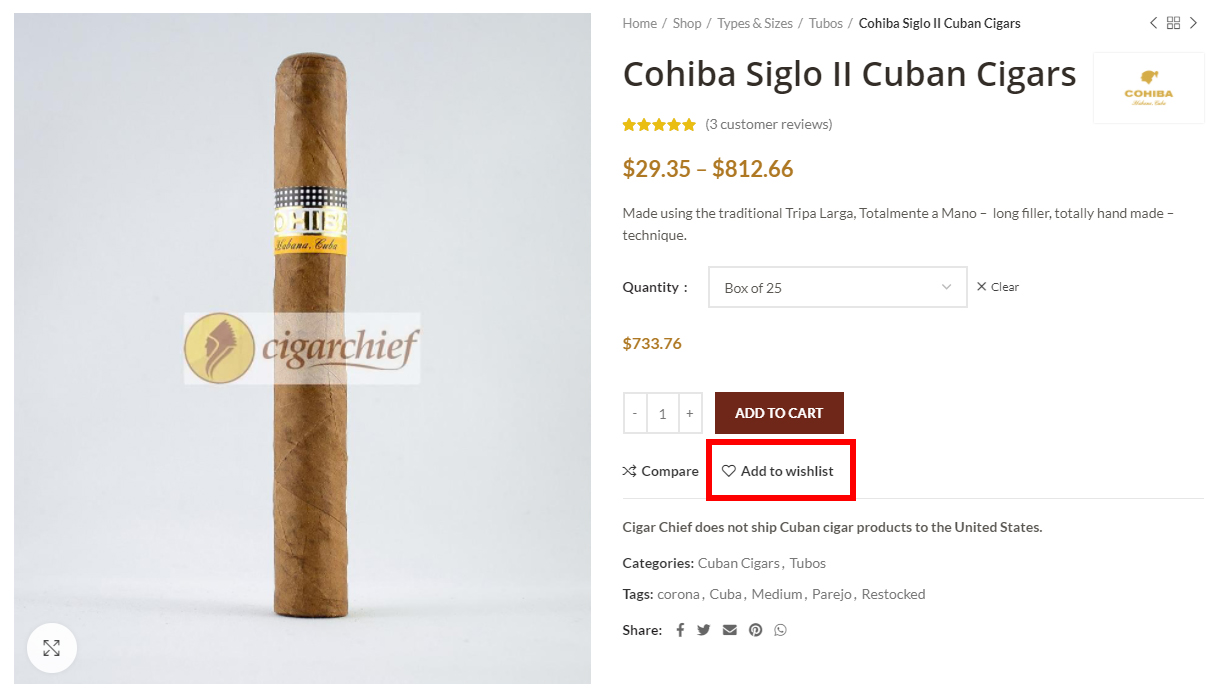Go to Tubos in the breadcrumb
Image resolution: width=1218 pixels, height=696 pixels.
coord(826,23)
